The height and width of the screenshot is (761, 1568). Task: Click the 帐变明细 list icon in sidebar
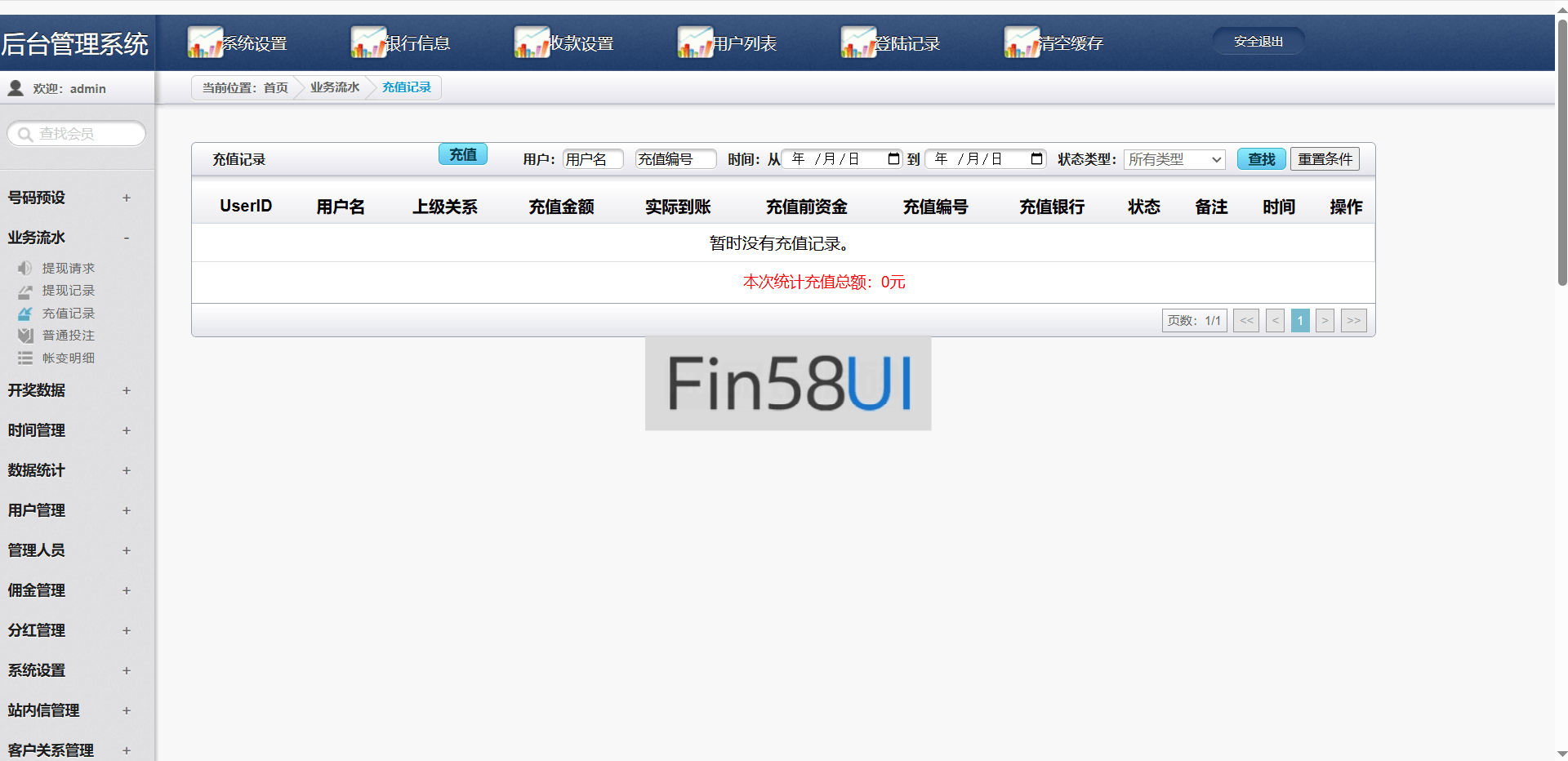point(24,358)
